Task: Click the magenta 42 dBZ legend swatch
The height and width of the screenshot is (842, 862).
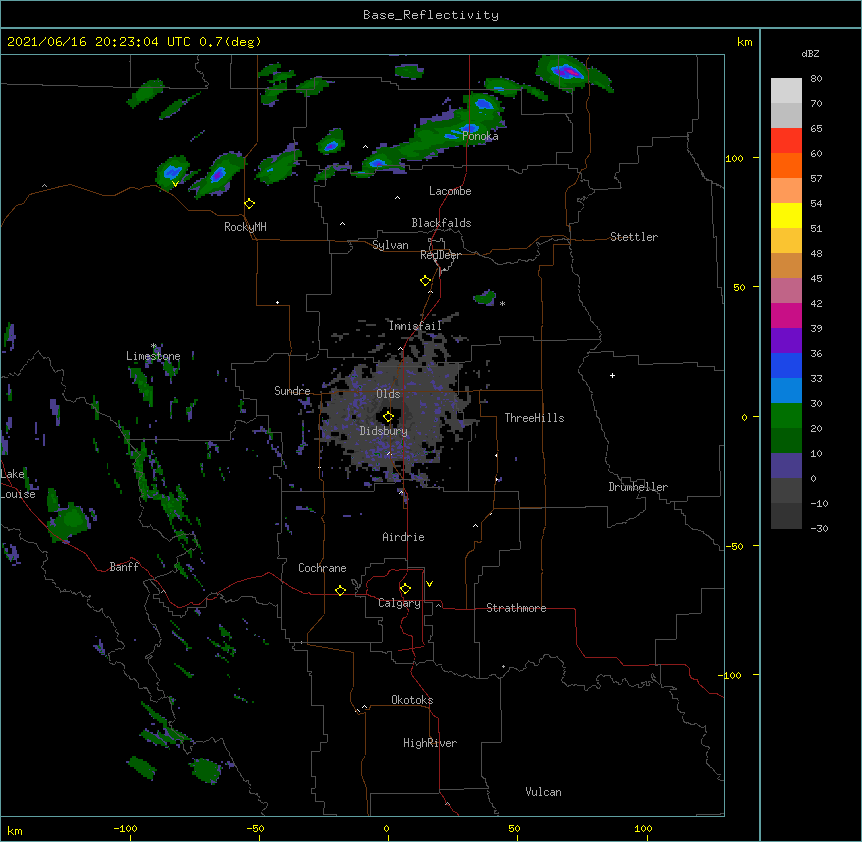Action: pyautogui.click(x=786, y=316)
